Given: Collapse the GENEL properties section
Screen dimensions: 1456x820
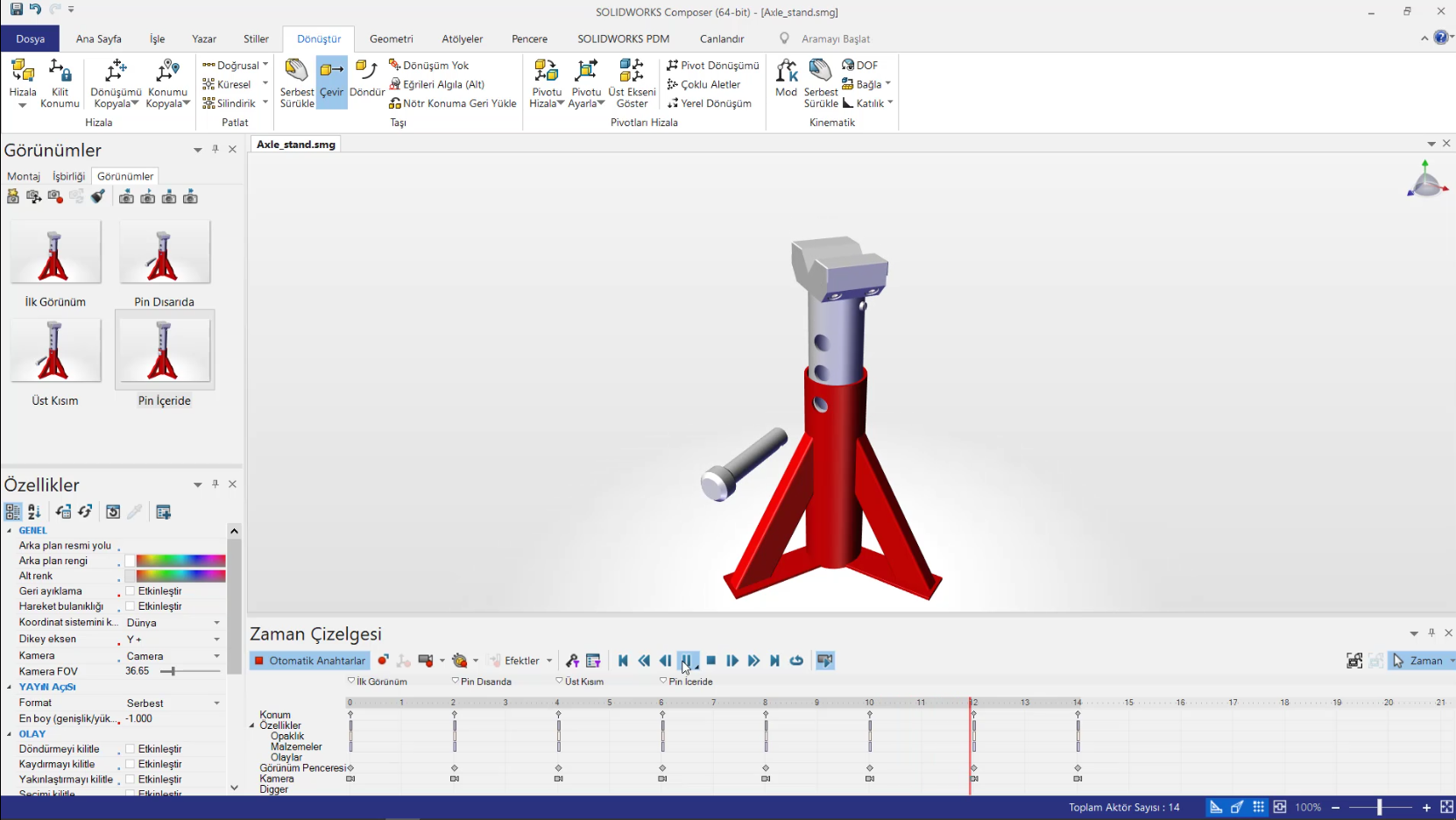Looking at the screenshot, I should point(10,531).
